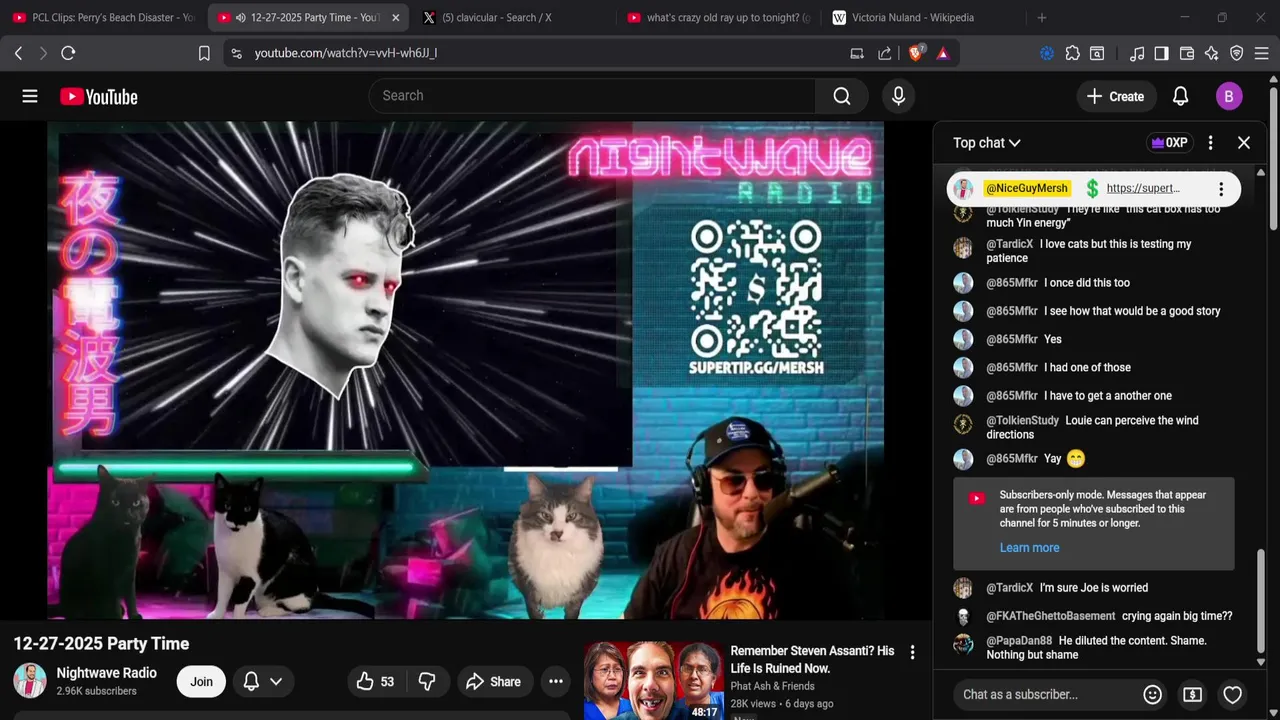1280x720 pixels.
Task: Open options on NiceGuyMersh pinned tip
Action: (1220, 189)
